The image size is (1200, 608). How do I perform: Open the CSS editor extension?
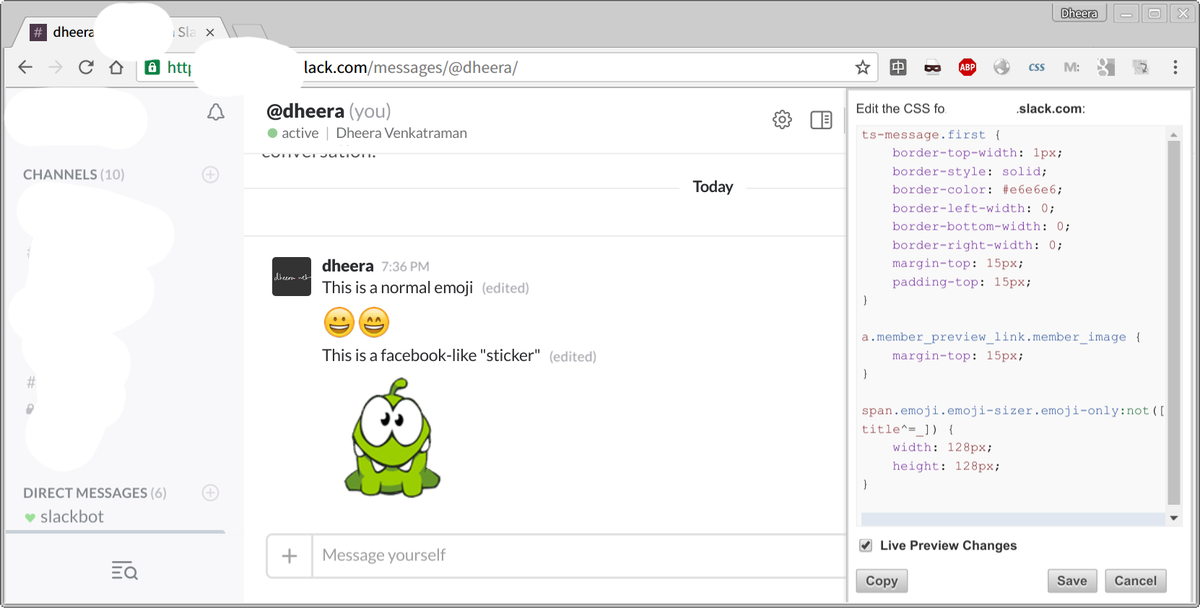pyautogui.click(x=1037, y=68)
